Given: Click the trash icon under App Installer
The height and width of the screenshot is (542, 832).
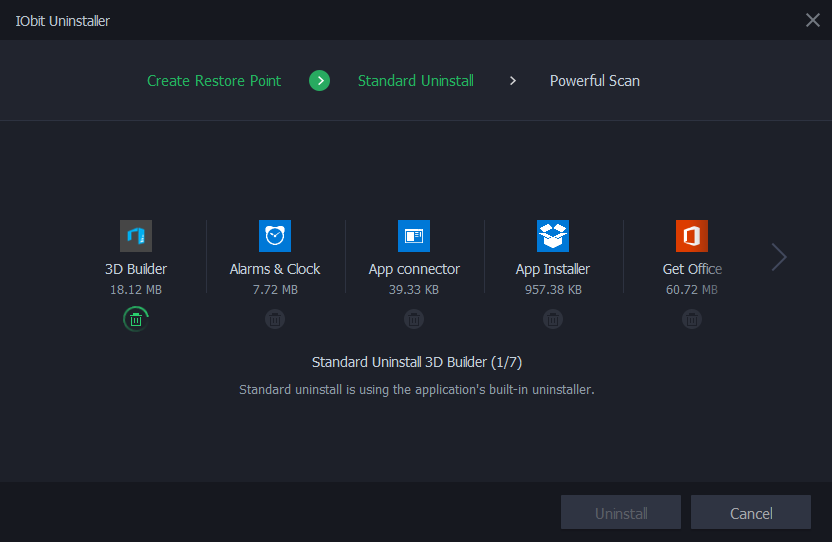Looking at the screenshot, I should (x=553, y=319).
